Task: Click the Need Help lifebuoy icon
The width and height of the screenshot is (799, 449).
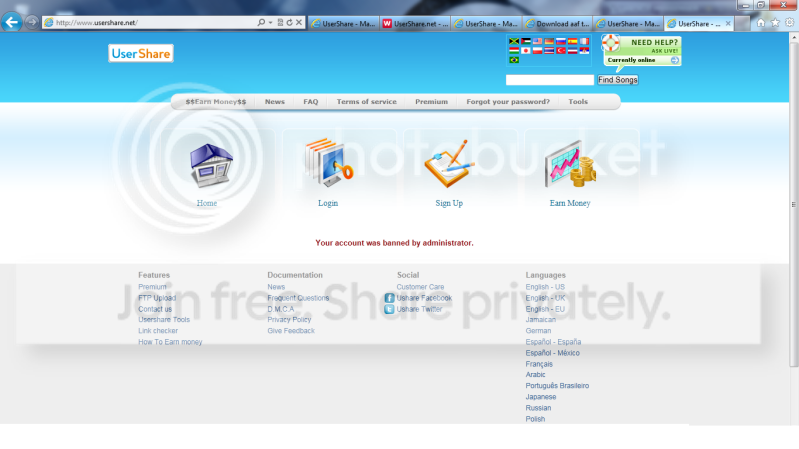Action: (610, 43)
